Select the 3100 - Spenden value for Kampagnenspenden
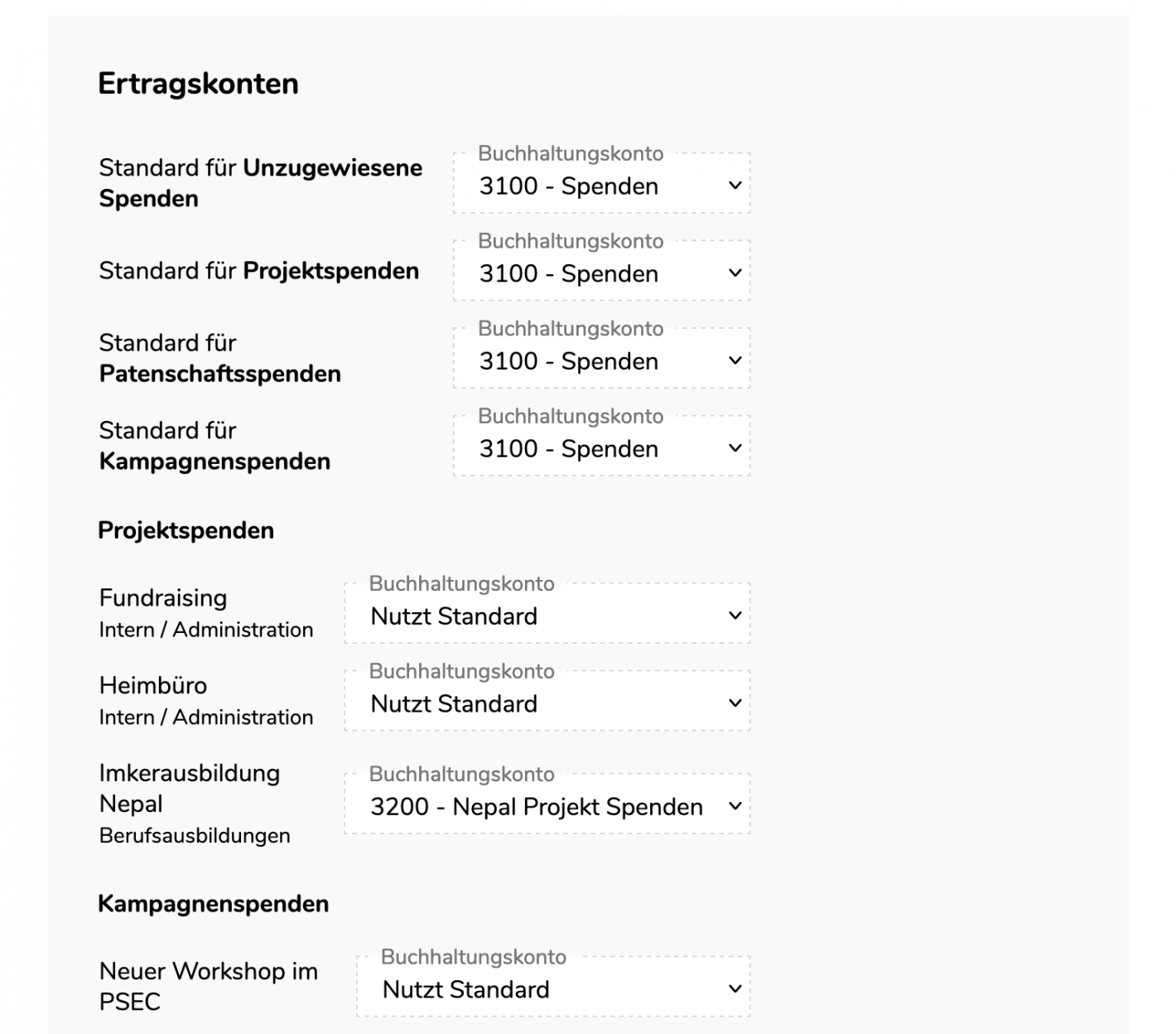This screenshot has width=1176, height=1034. [x=567, y=449]
